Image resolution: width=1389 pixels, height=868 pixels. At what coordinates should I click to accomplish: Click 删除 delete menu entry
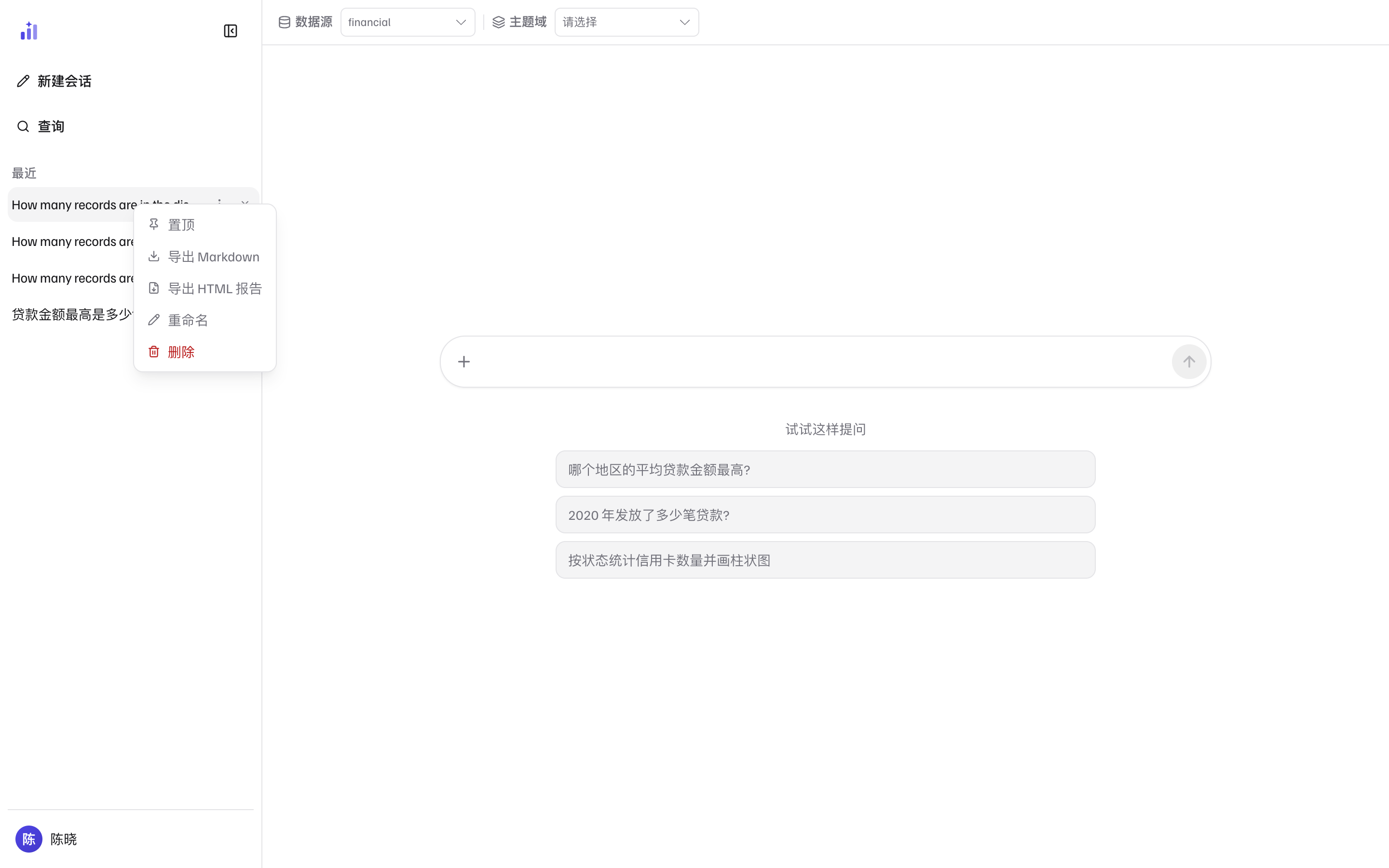click(205, 352)
